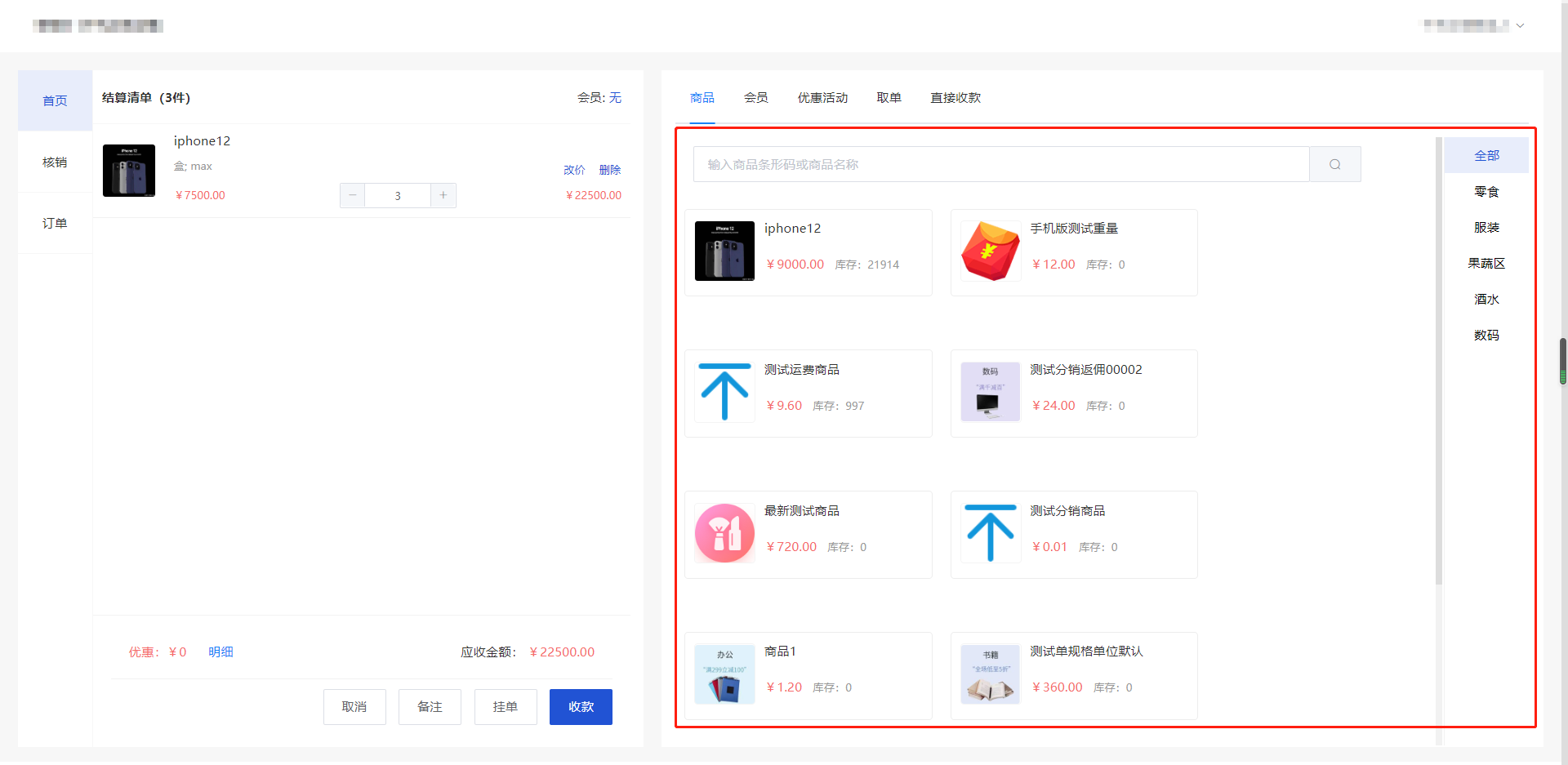Click the product search input field

click(x=1000, y=164)
